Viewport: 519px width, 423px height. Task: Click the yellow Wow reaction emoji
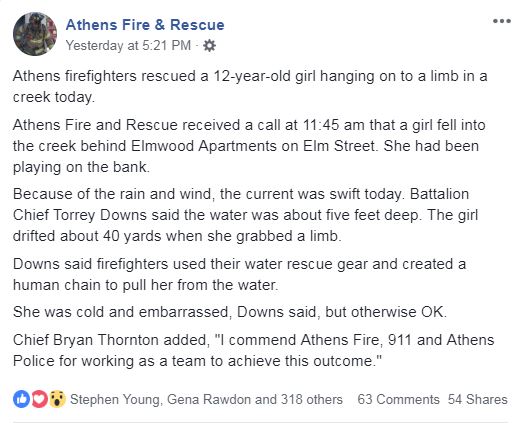click(57, 399)
